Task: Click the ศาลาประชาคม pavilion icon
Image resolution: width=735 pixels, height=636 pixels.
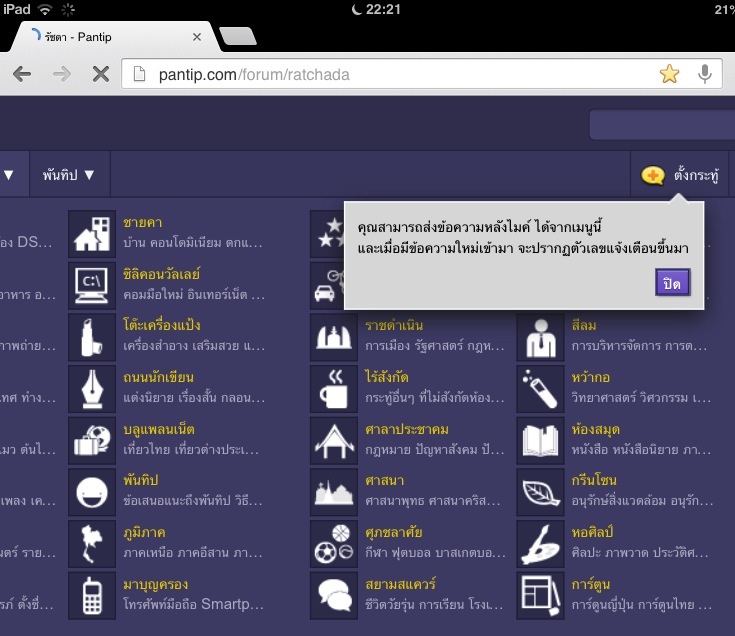Action: tap(334, 441)
